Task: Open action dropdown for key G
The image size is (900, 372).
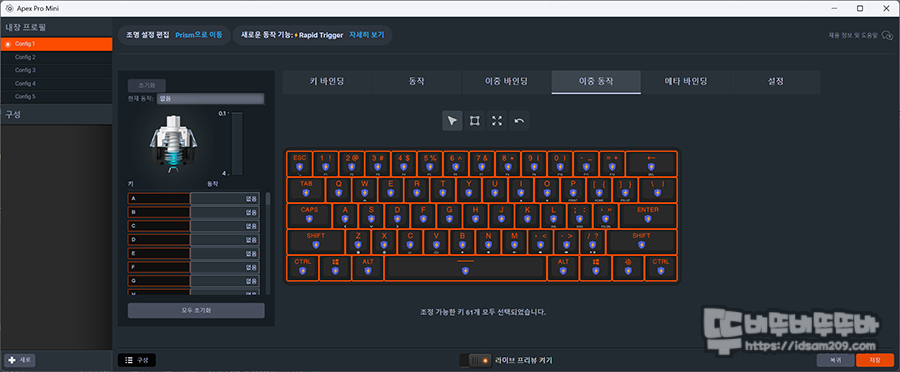Action: [x=225, y=281]
